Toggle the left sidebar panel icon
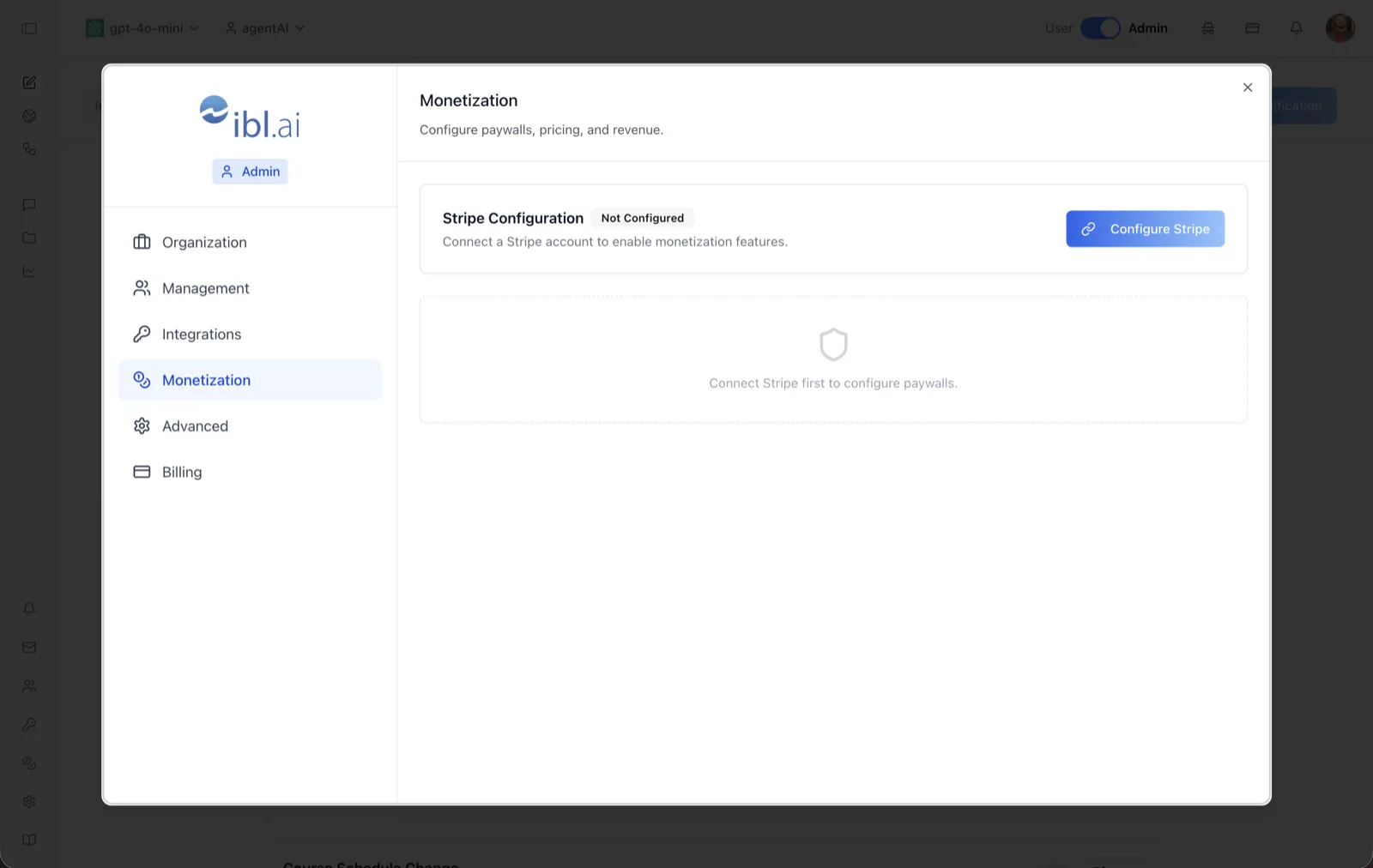This screenshot has width=1373, height=868. point(29,28)
